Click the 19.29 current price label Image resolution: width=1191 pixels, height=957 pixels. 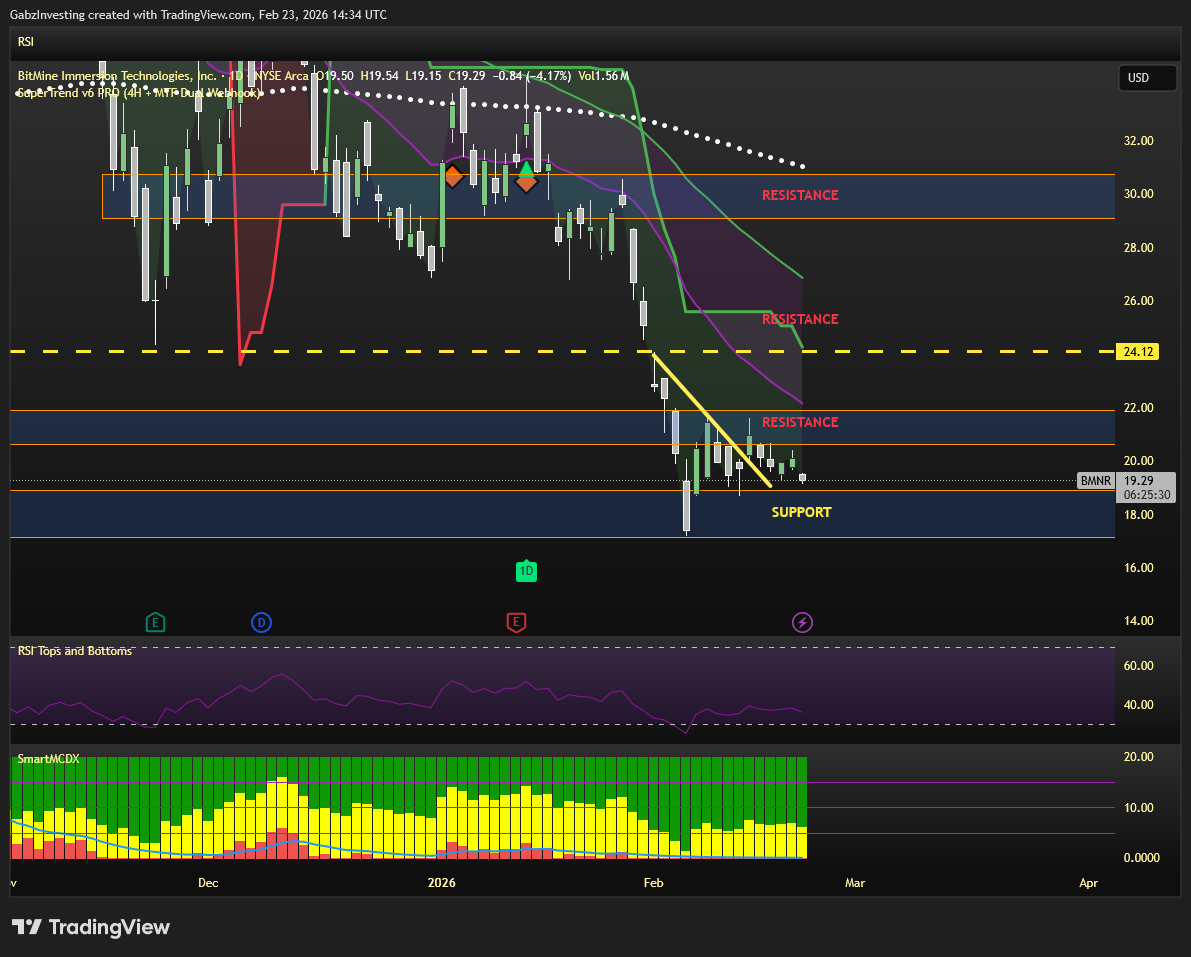[1139, 481]
